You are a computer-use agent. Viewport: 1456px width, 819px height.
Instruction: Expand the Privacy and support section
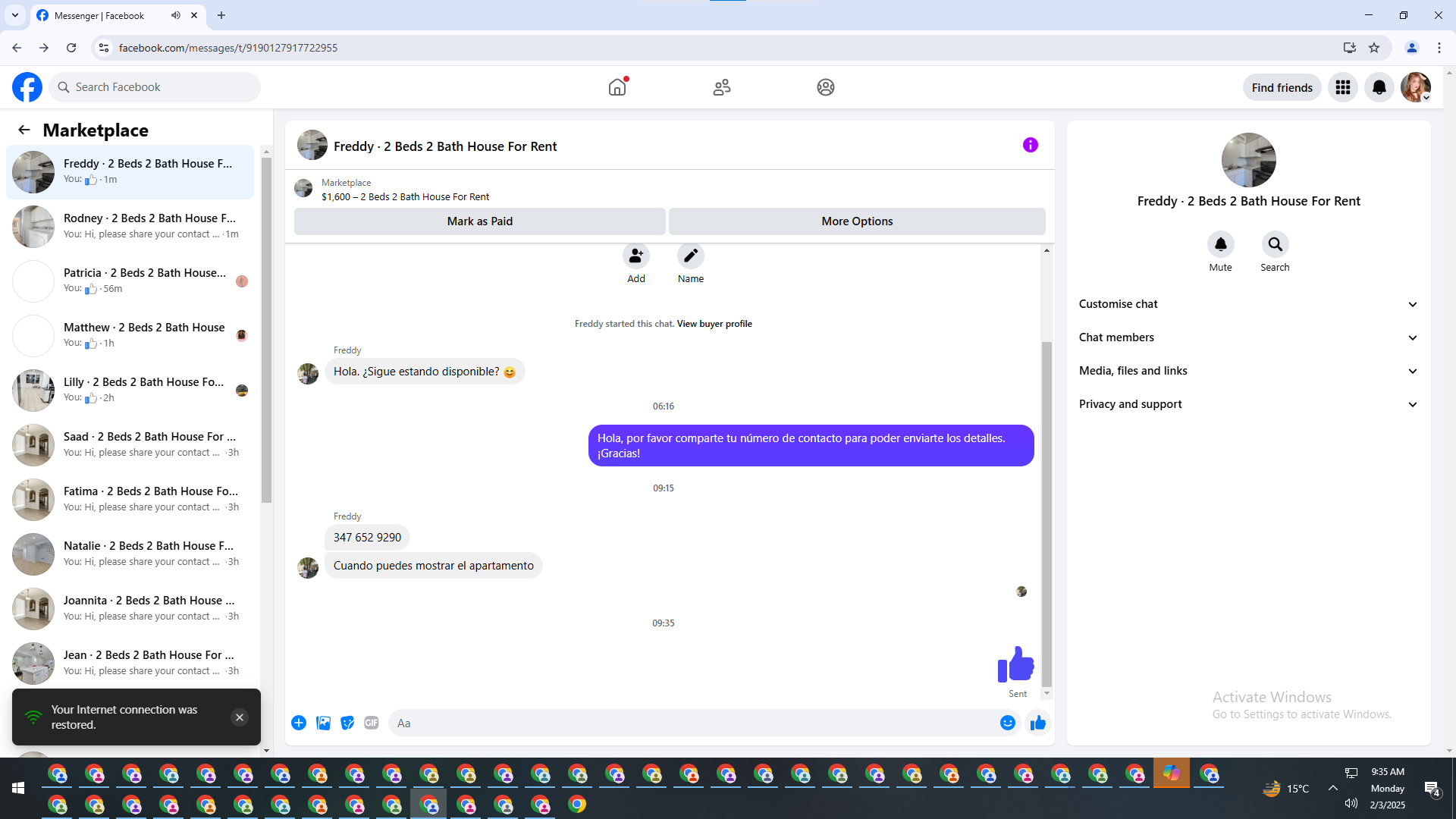[x=1249, y=404]
